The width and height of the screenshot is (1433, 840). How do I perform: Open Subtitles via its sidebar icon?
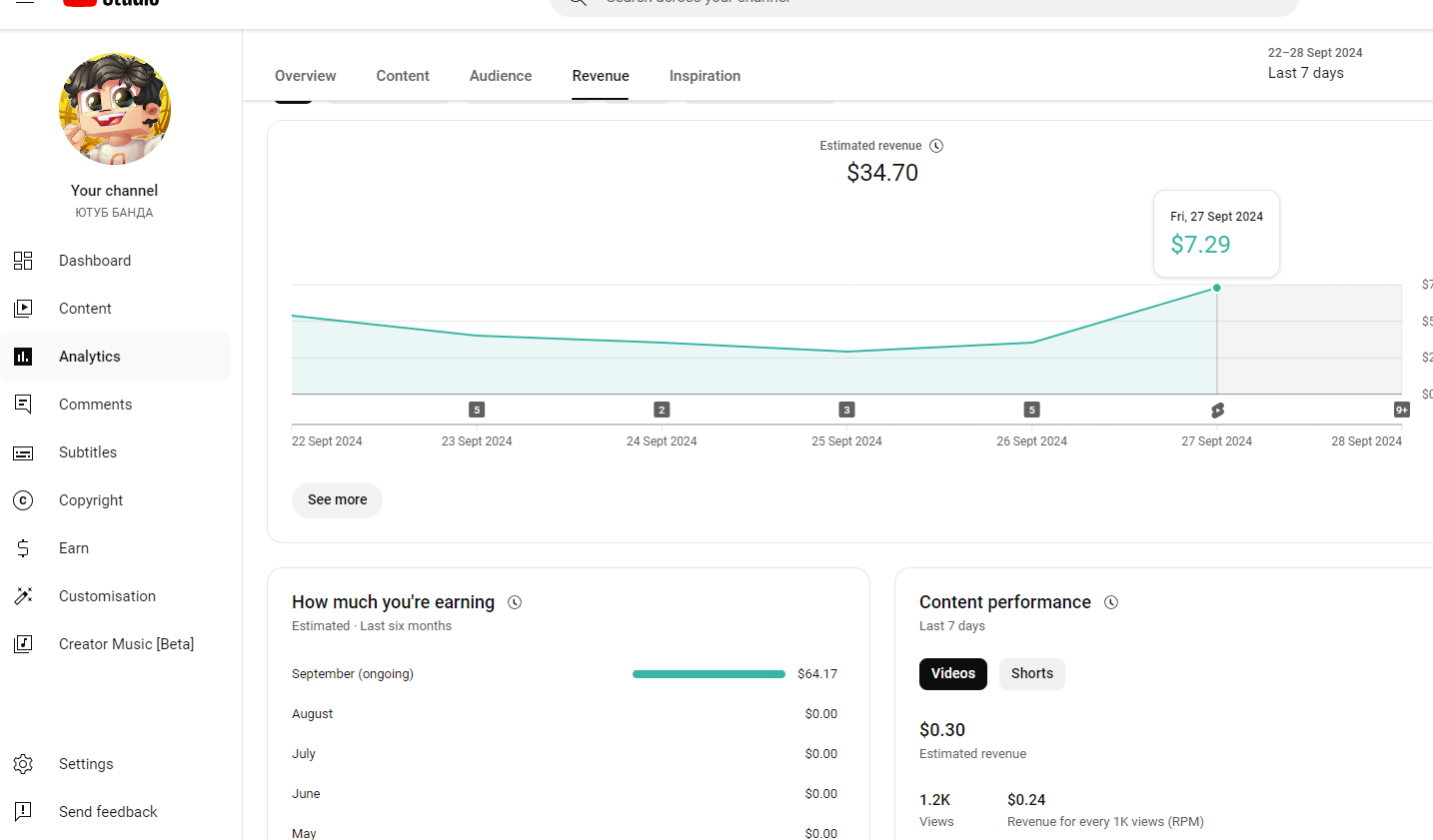pyautogui.click(x=23, y=452)
